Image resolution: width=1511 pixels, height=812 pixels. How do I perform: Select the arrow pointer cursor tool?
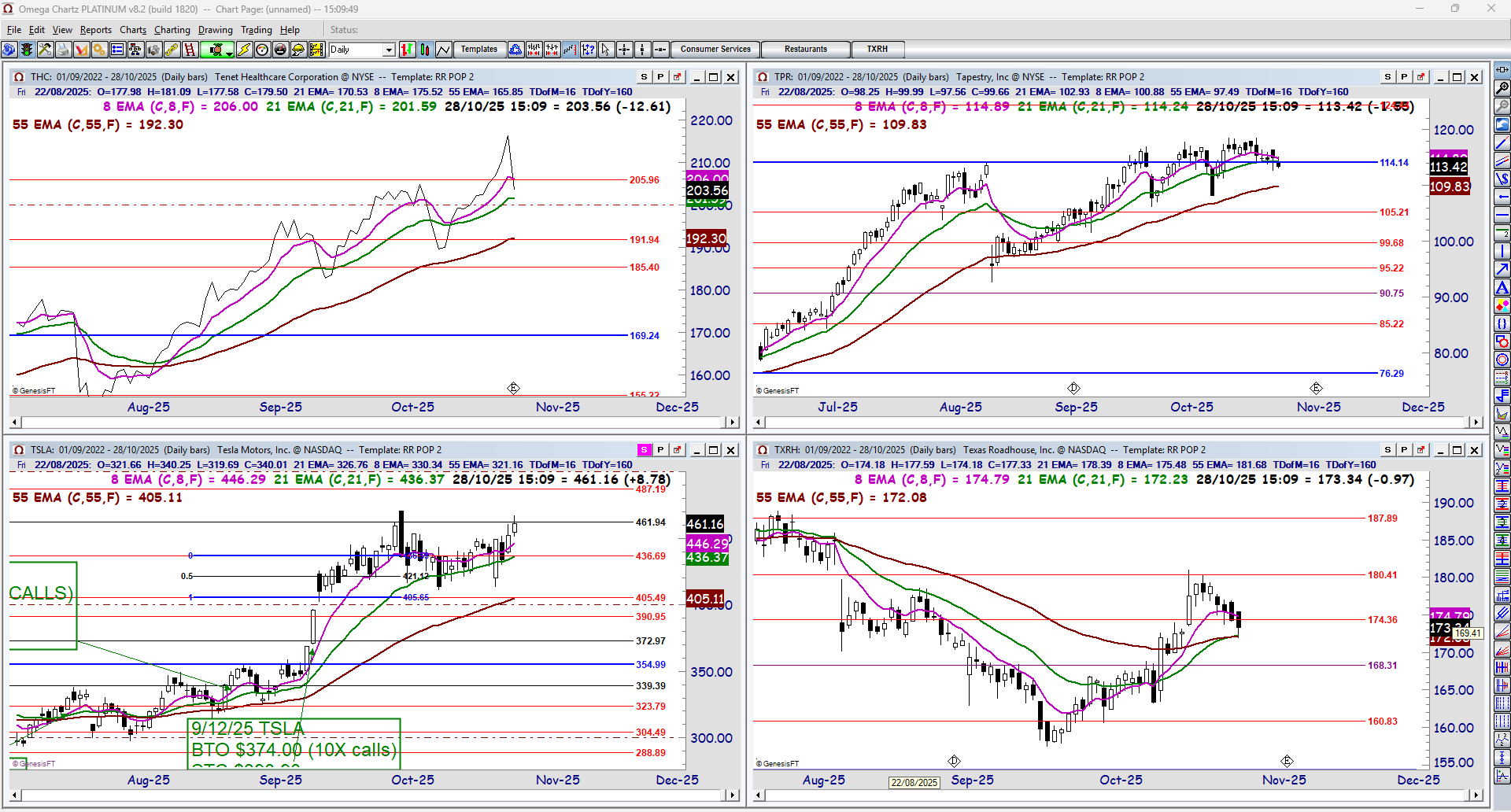606,50
